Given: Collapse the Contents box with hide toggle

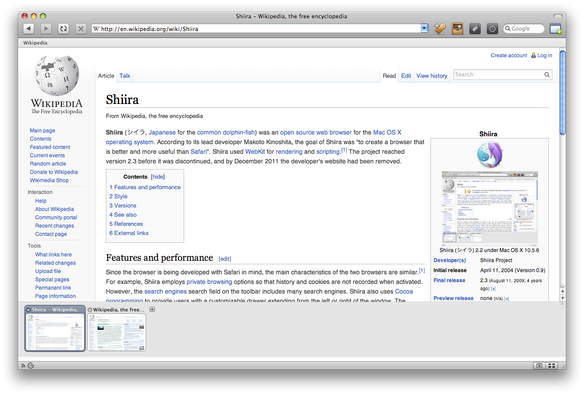Looking at the screenshot, I should (x=158, y=177).
